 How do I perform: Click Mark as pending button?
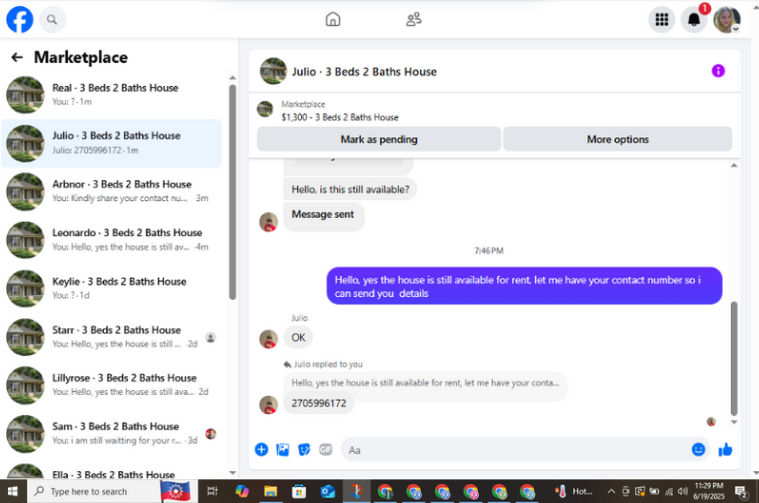coord(379,139)
